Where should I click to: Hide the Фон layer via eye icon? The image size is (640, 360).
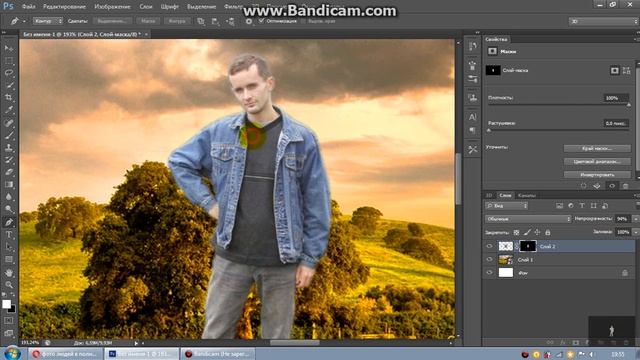click(x=489, y=273)
